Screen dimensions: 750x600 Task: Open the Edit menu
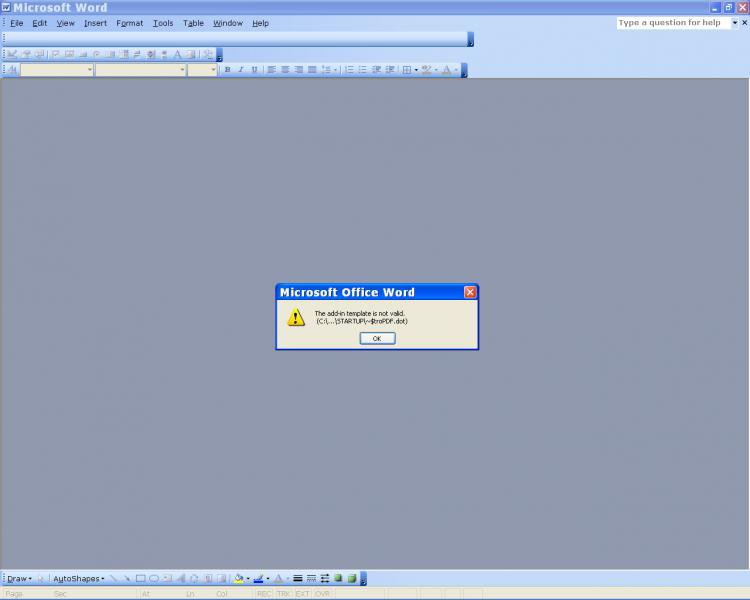pyautogui.click(x=40, y=23)
